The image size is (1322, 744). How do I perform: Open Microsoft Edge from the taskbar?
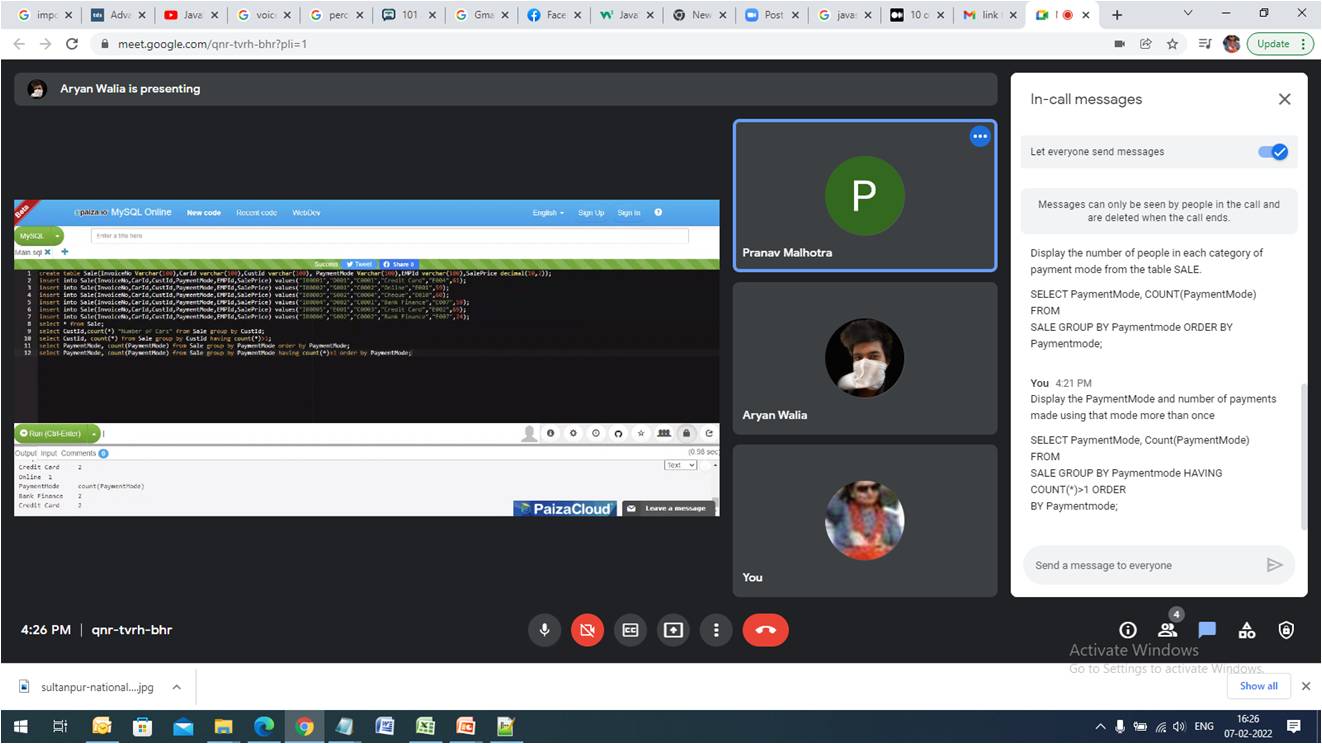pyautogui.click(x=264, y=727)
